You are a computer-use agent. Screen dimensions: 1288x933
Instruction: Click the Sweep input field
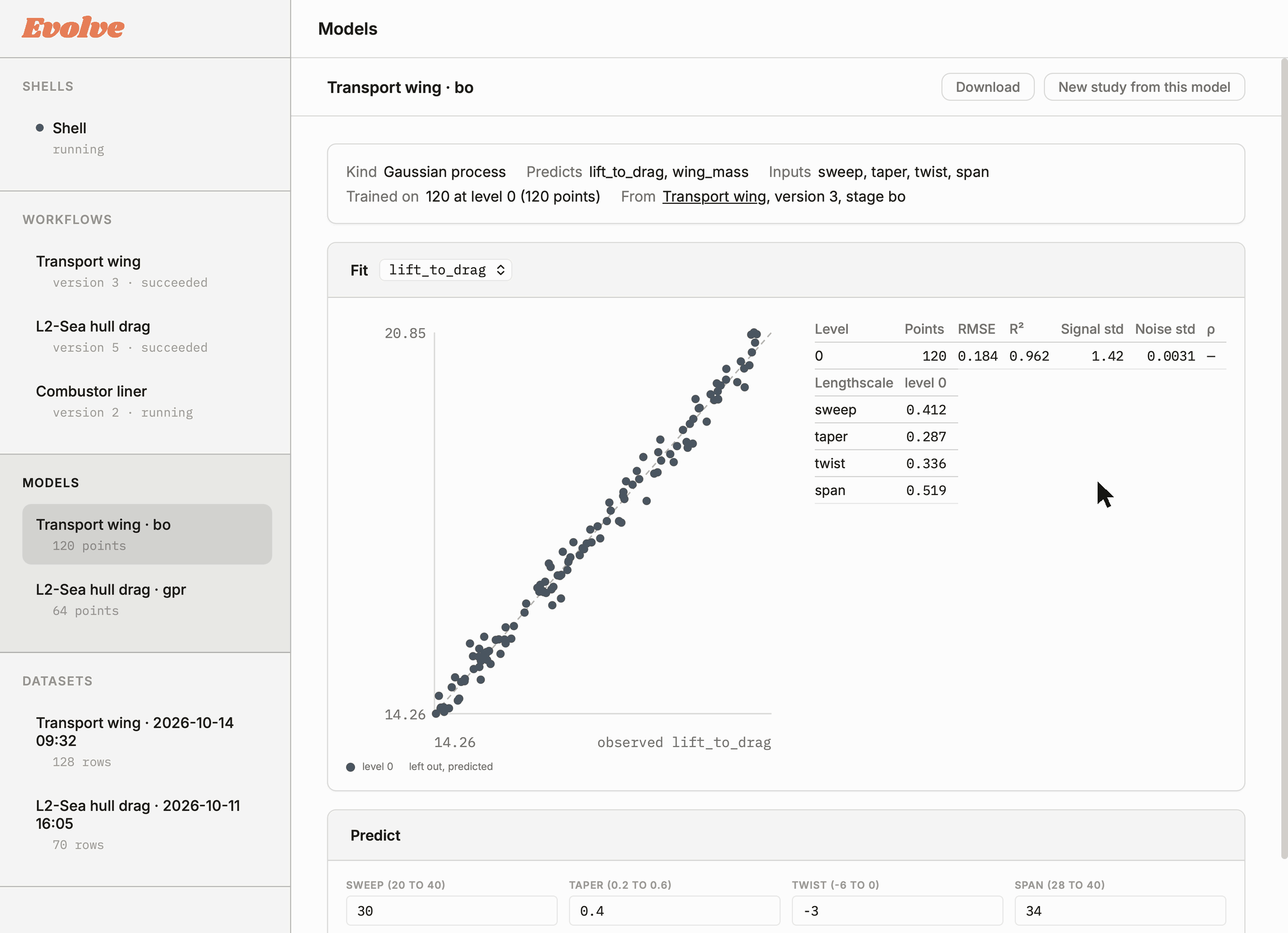click(x=451, y=911)
